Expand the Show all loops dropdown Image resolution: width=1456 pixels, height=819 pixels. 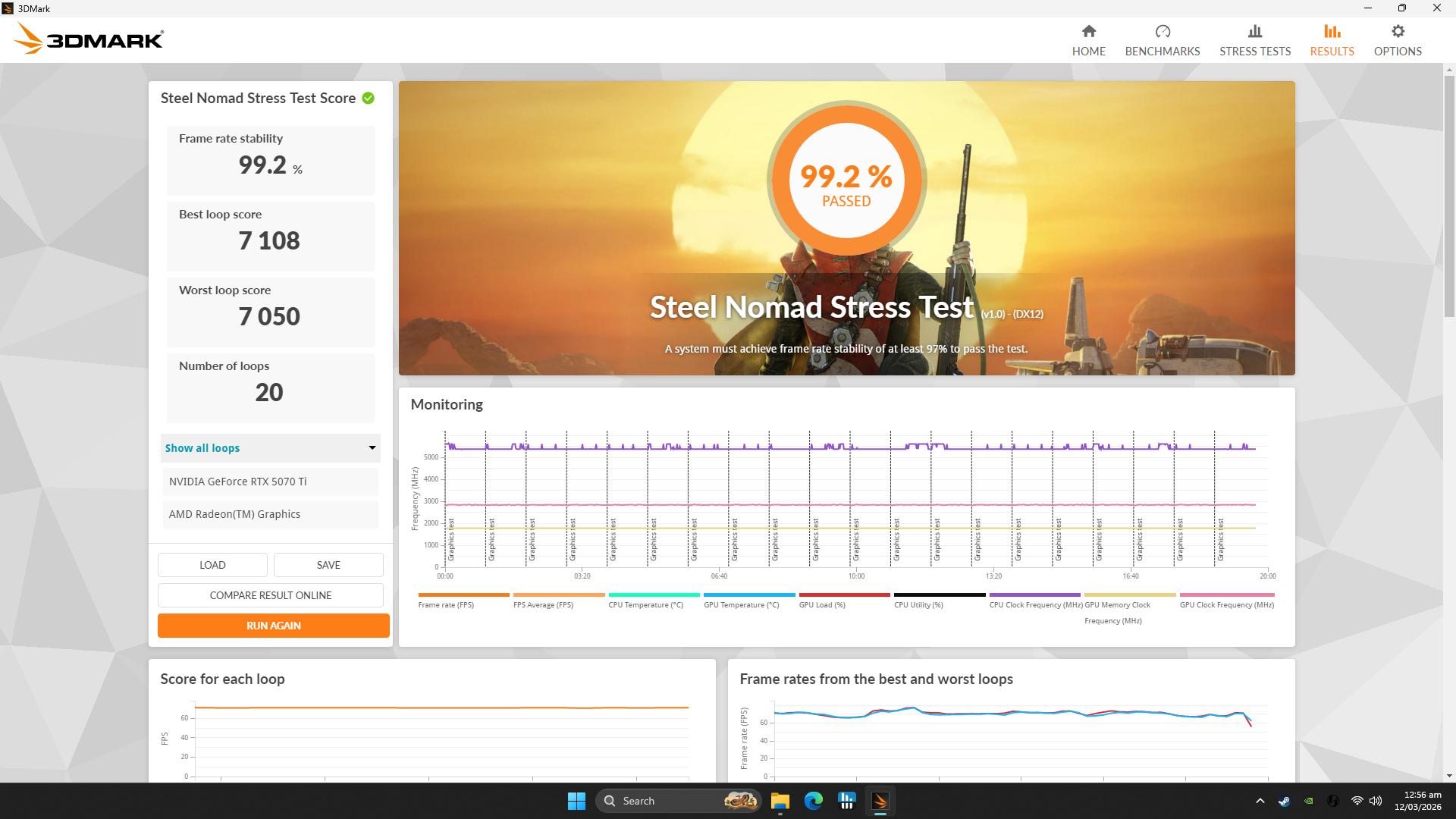pos(271,448)
